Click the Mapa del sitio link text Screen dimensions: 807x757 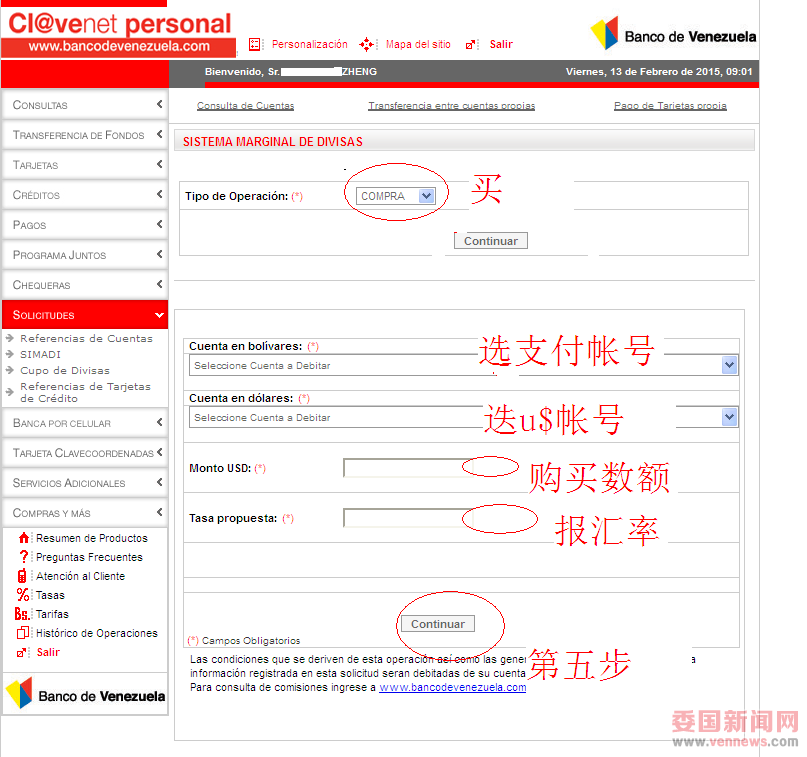[418, 44]
